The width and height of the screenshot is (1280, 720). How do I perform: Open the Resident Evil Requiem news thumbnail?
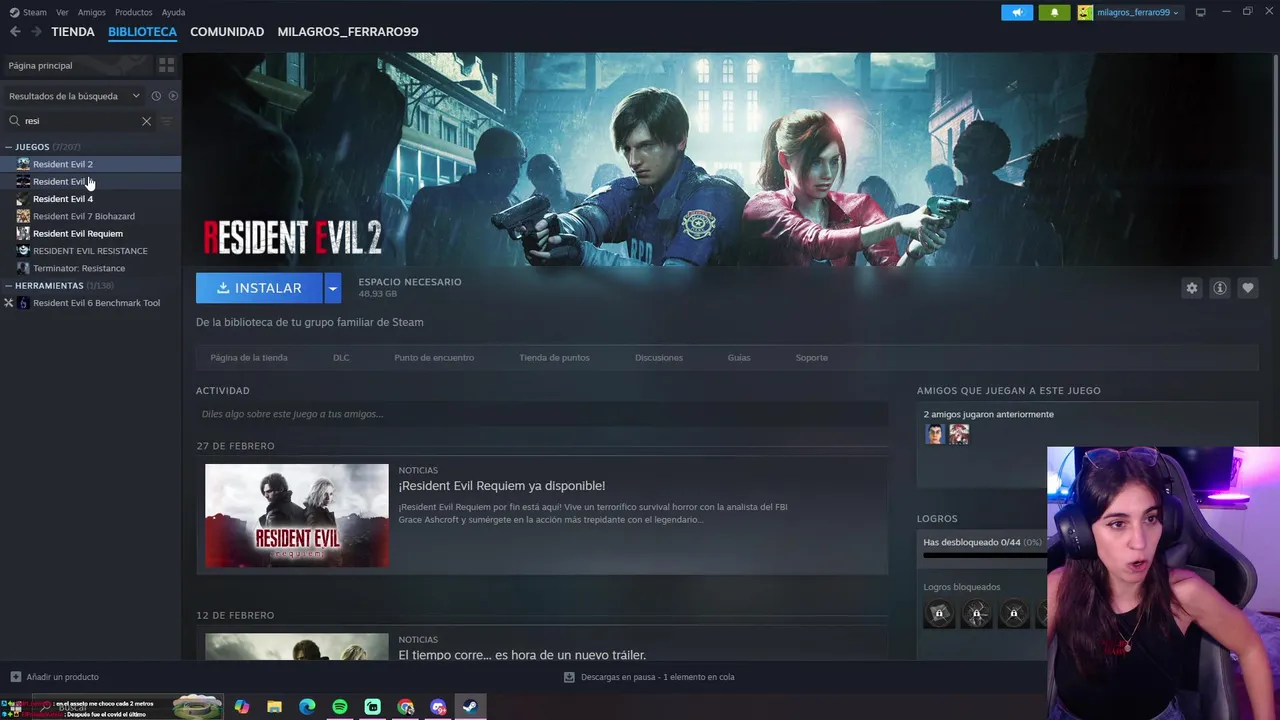(x=297, y=516)
